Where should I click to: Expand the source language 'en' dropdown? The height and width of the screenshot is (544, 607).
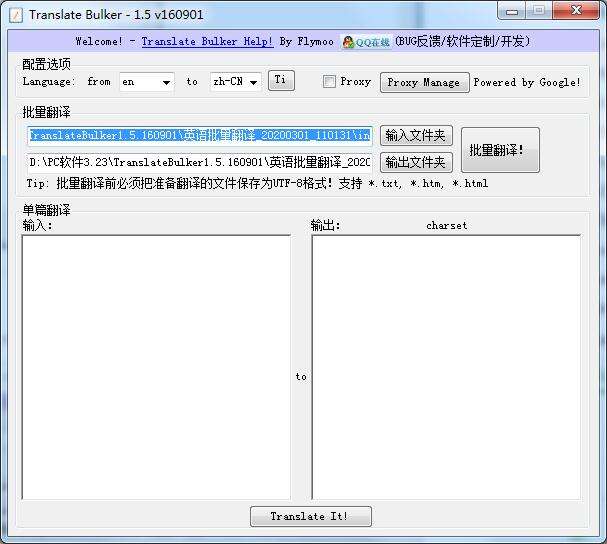tap(147, 82)
